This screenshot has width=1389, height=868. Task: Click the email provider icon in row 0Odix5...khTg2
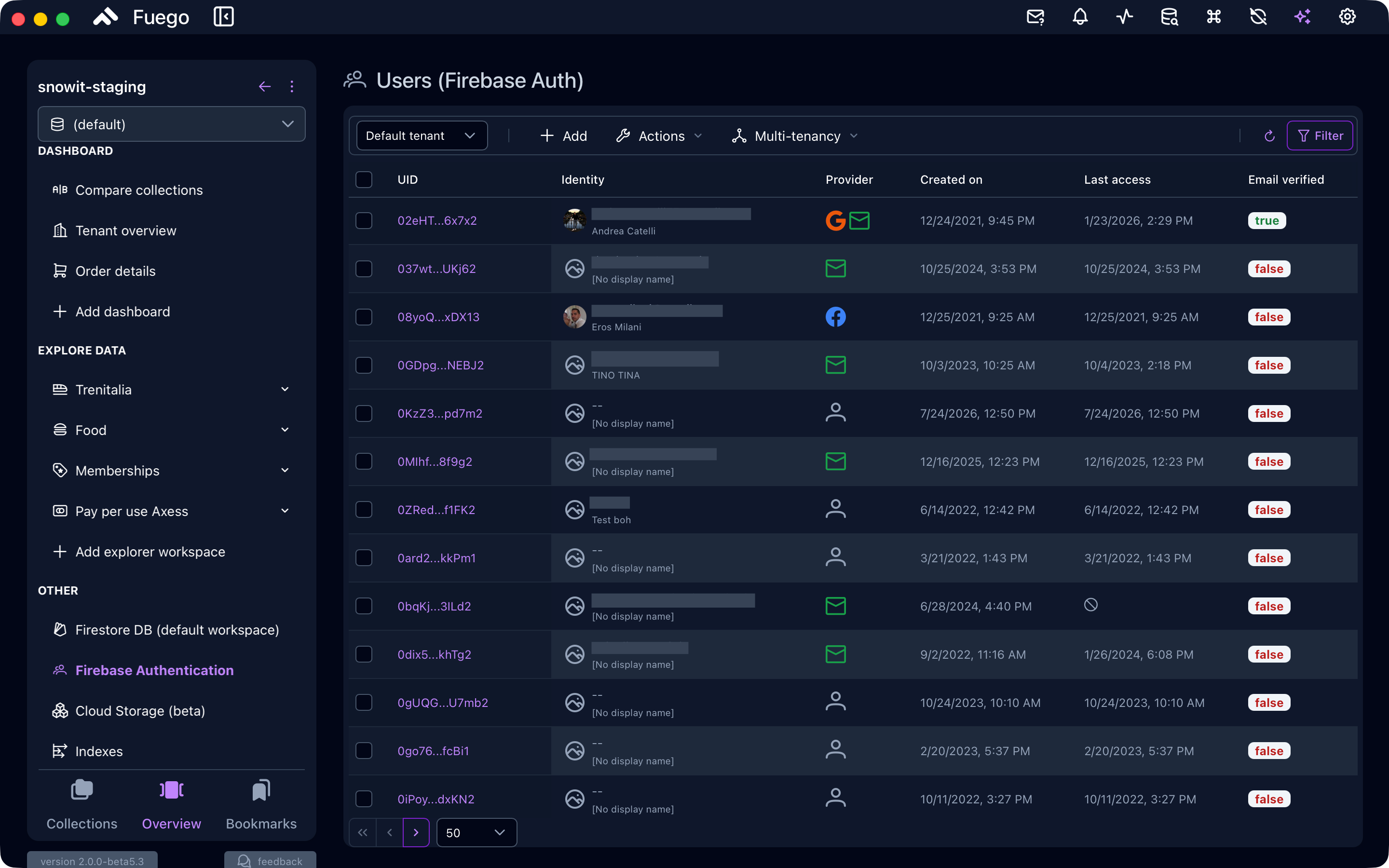tap(836, 654)
